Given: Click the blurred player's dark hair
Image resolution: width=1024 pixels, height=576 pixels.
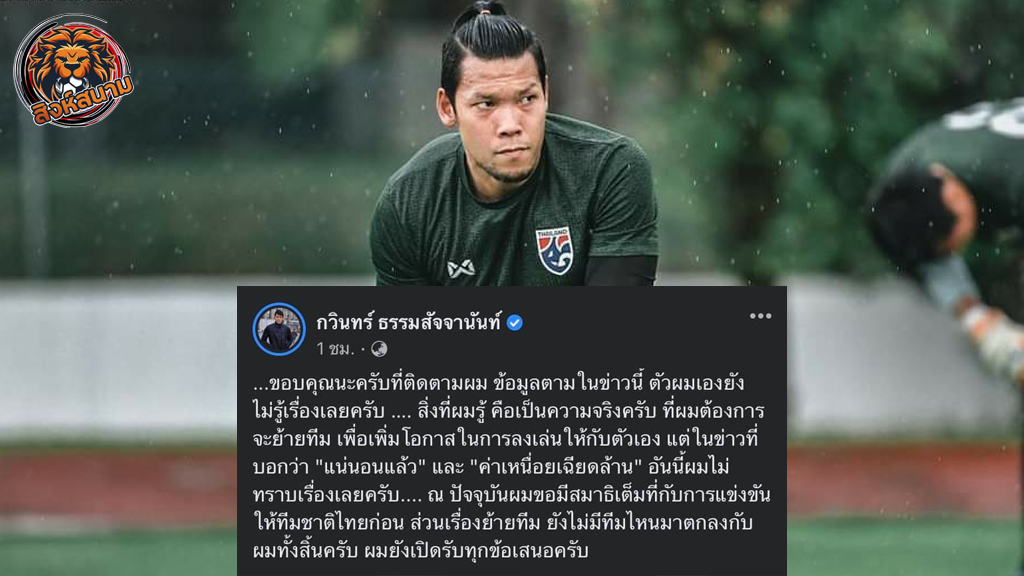Looking at the screenshot, I should tap(912, 213).
